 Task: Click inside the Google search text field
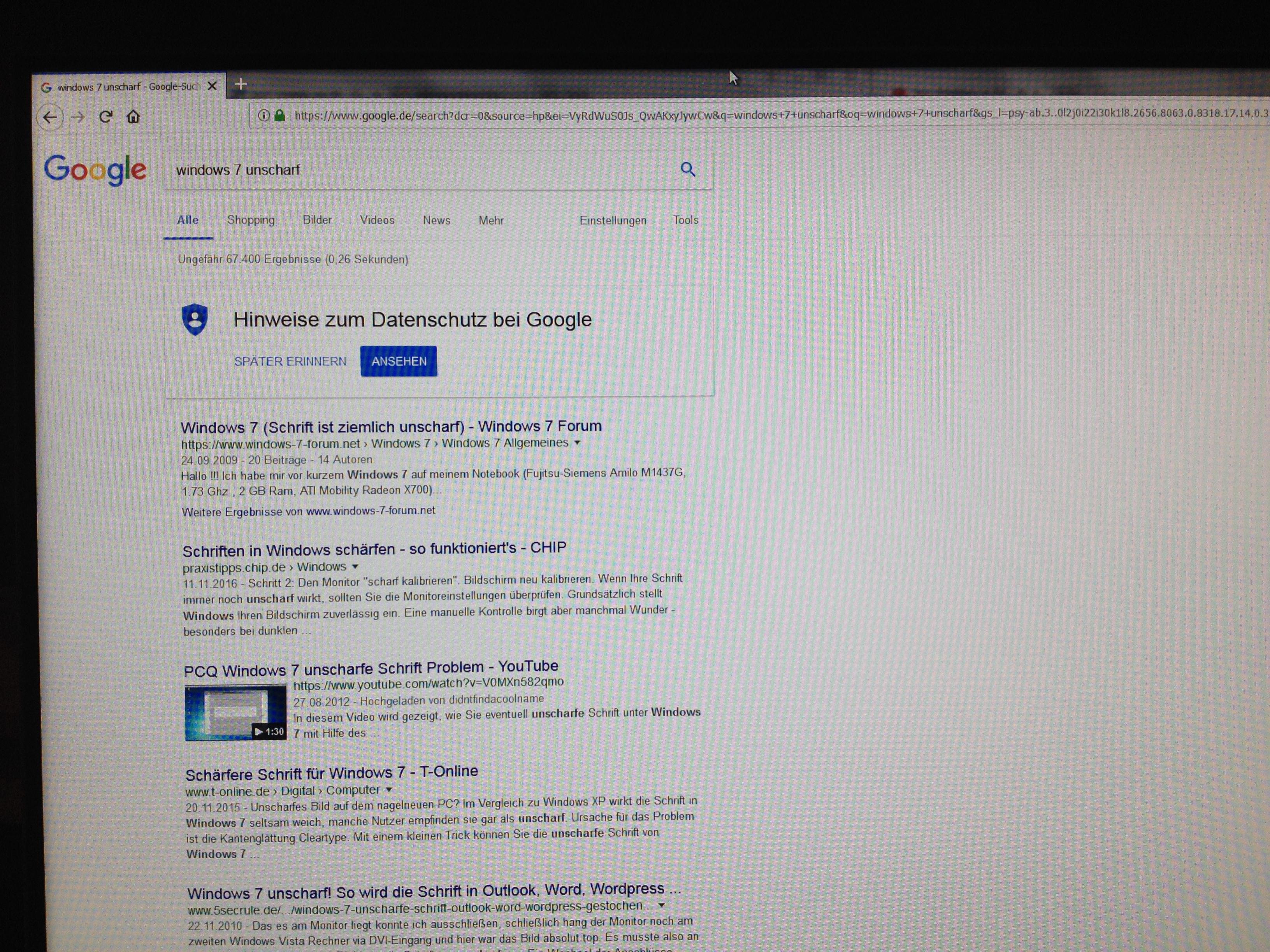(x=402, y=170)
